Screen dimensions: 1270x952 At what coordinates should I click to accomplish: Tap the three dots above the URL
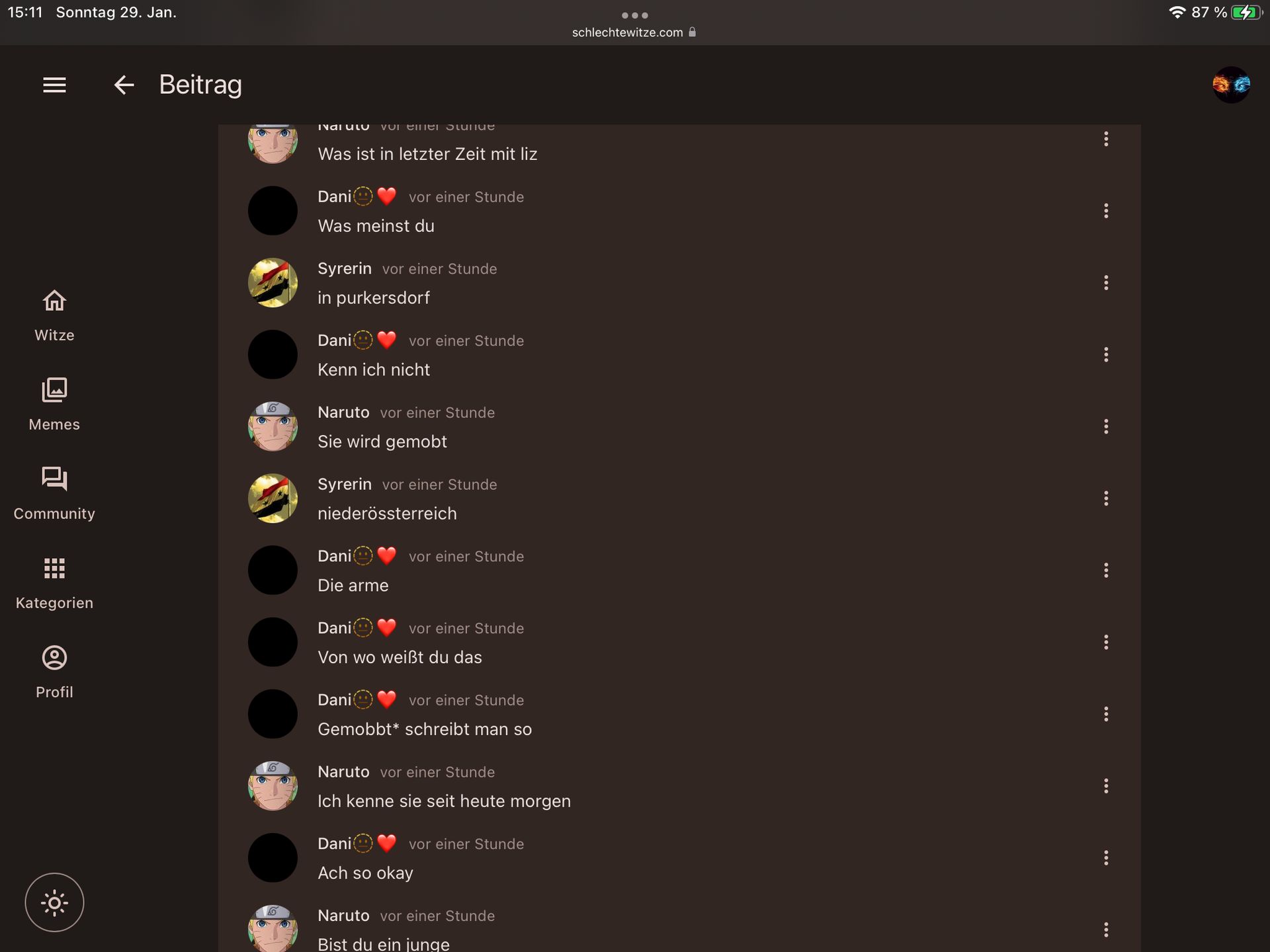pos(634,15)
